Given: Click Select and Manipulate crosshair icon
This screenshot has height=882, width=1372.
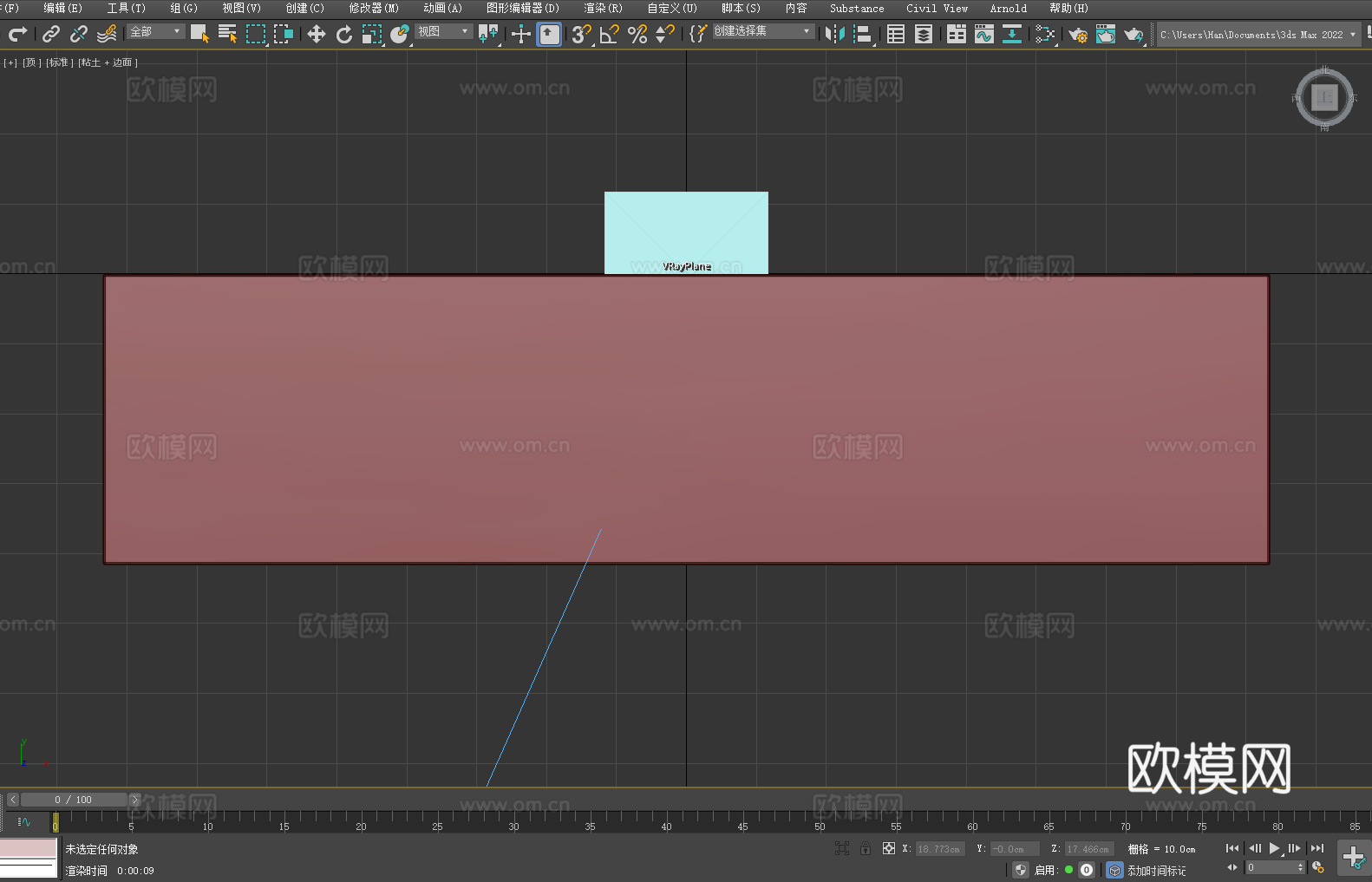Looking at the screenshot, I should pyautogui.click(x=521, y=34).
